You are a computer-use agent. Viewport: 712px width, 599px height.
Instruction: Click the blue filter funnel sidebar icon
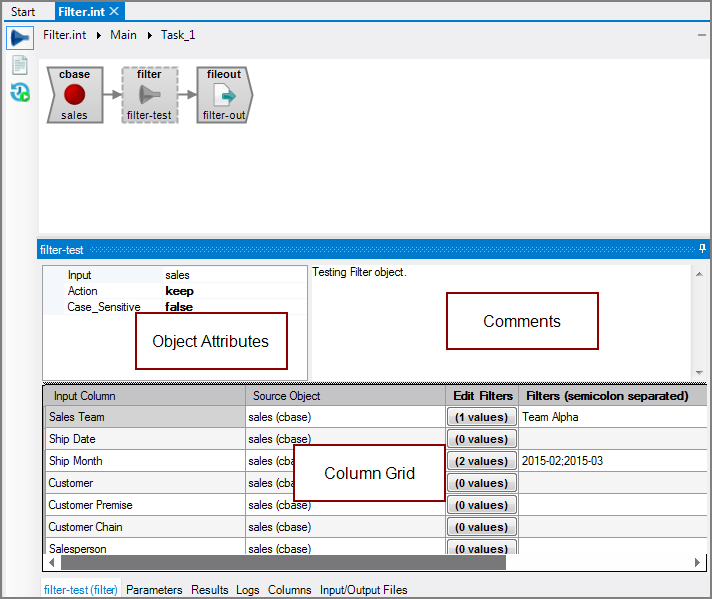[19, 38]
